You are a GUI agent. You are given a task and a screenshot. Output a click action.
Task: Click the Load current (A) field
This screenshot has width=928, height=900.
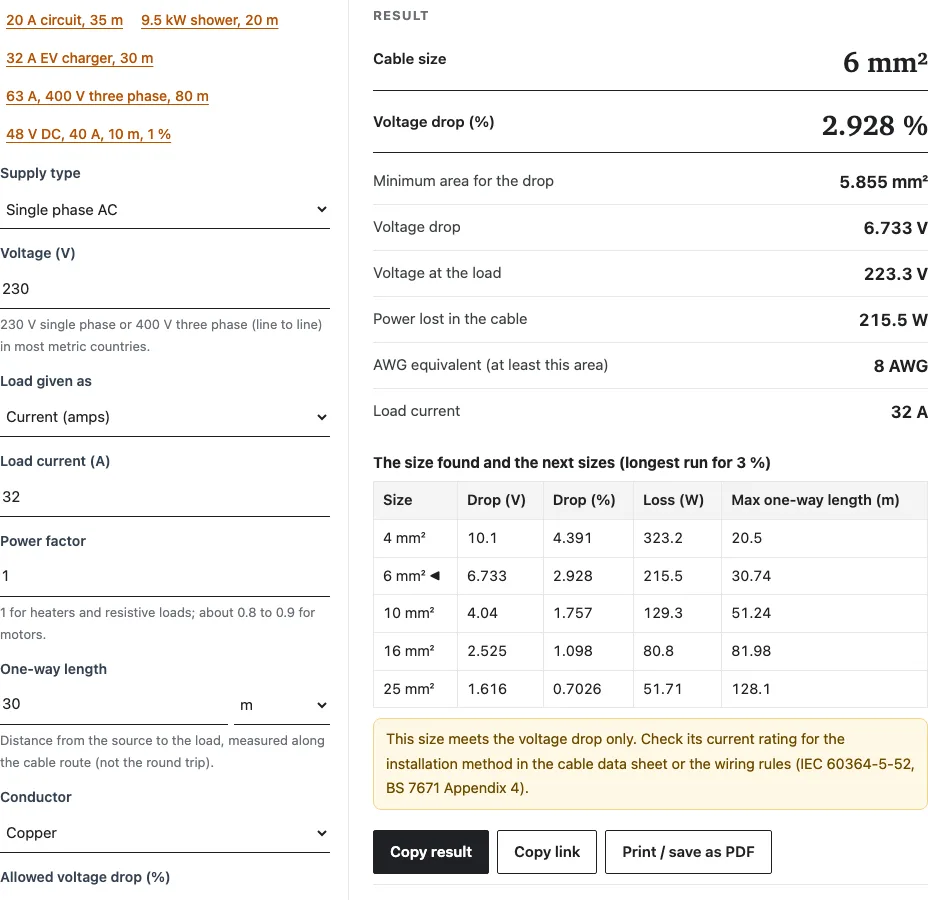coord(165,497)
